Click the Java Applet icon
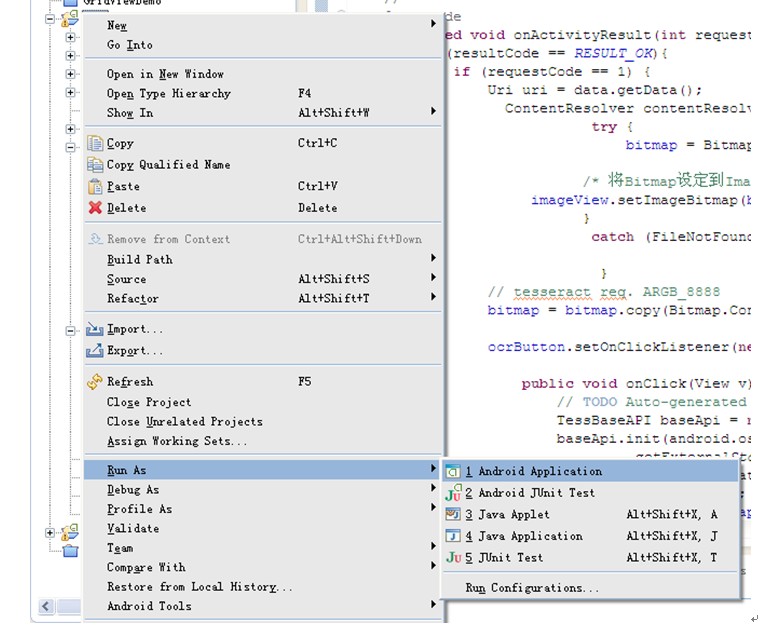 pos(453,514)
